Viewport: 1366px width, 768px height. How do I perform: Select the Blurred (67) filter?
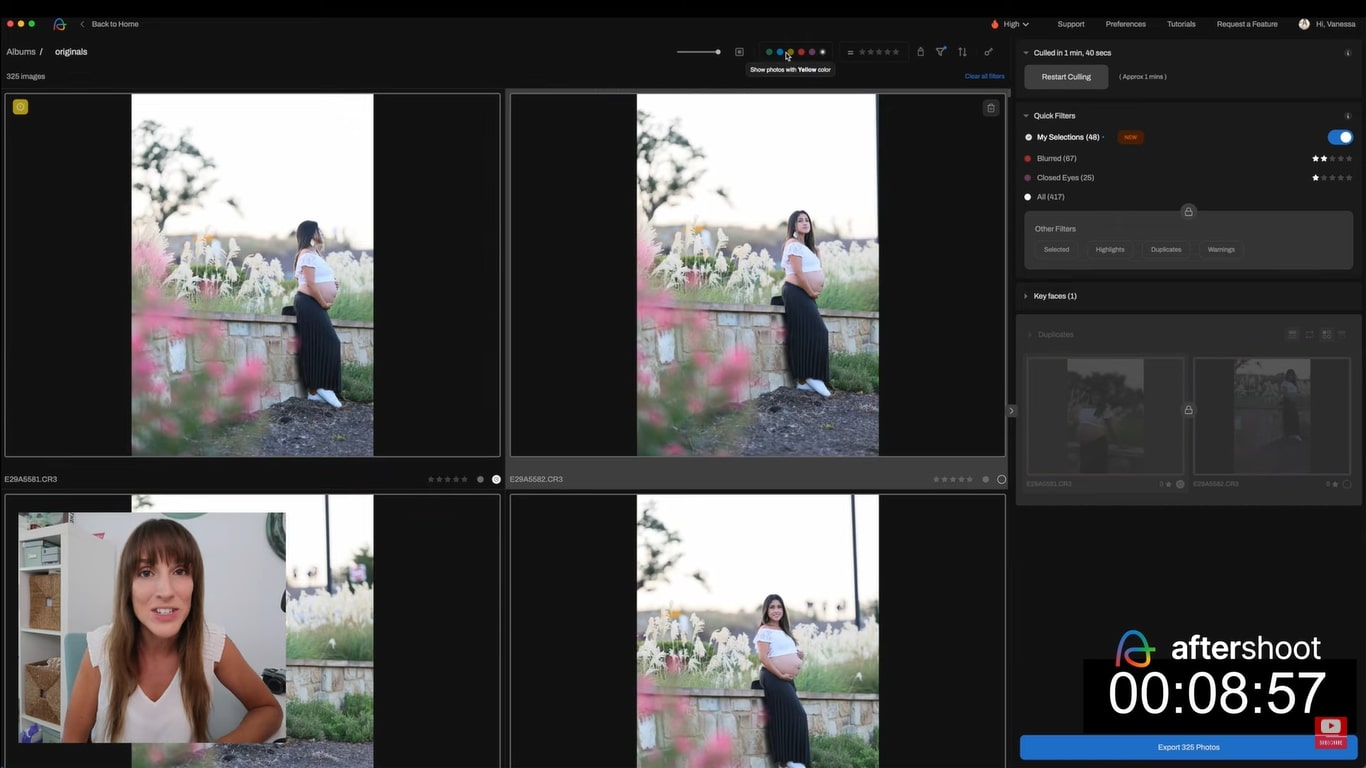click(1056, 158)
